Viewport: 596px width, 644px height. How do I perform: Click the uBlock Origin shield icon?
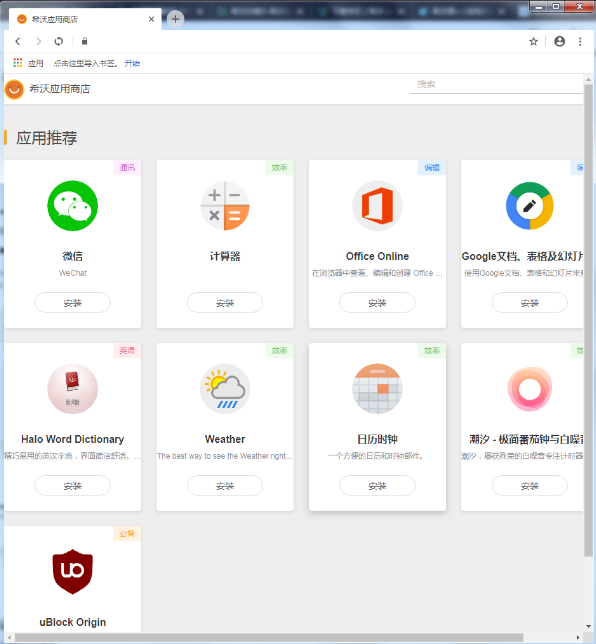pyautogui.click(x=73, y=571)
